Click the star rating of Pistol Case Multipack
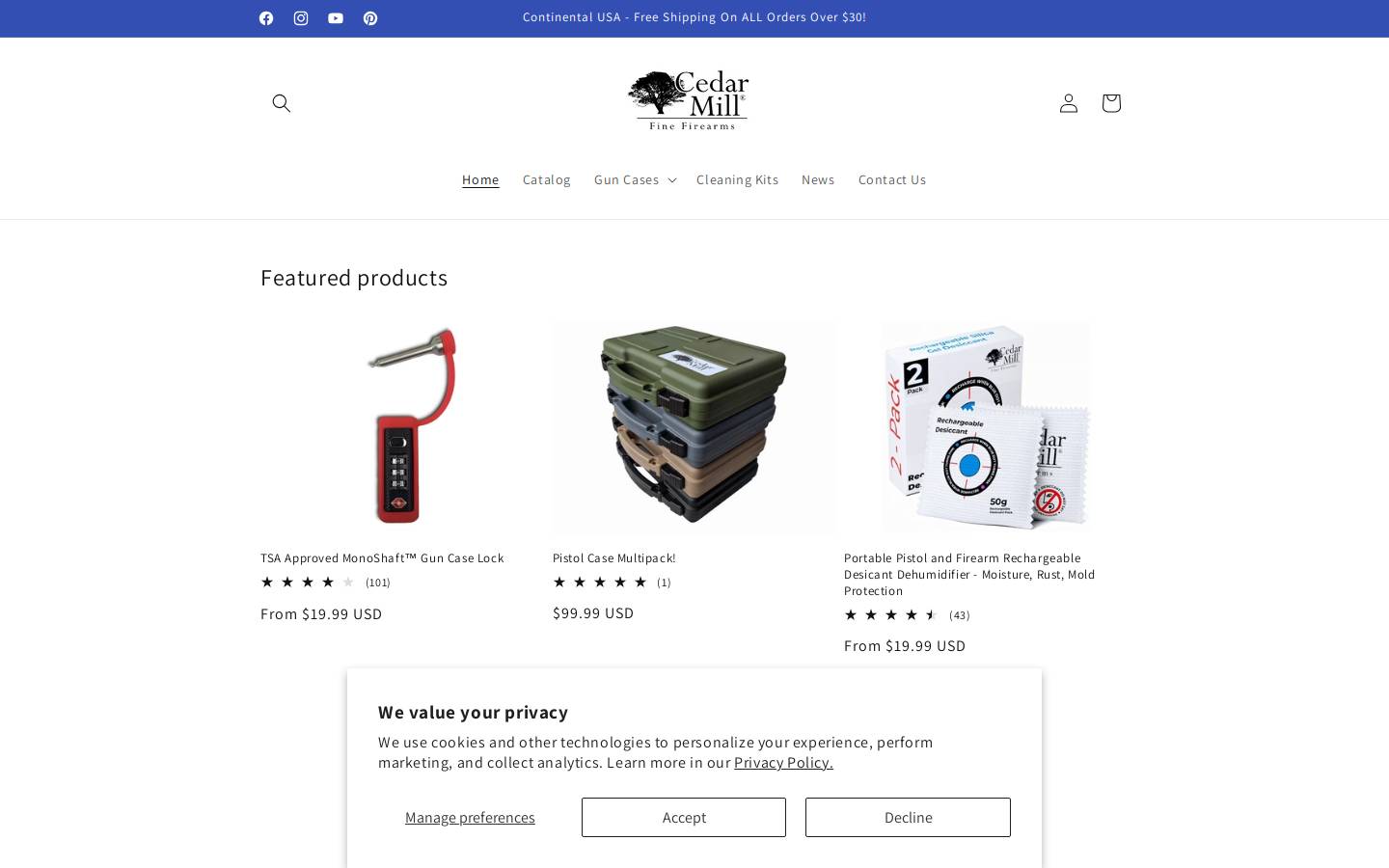Image resolution: width=1389 pixels, height=868 pixels. click(600, 583)
